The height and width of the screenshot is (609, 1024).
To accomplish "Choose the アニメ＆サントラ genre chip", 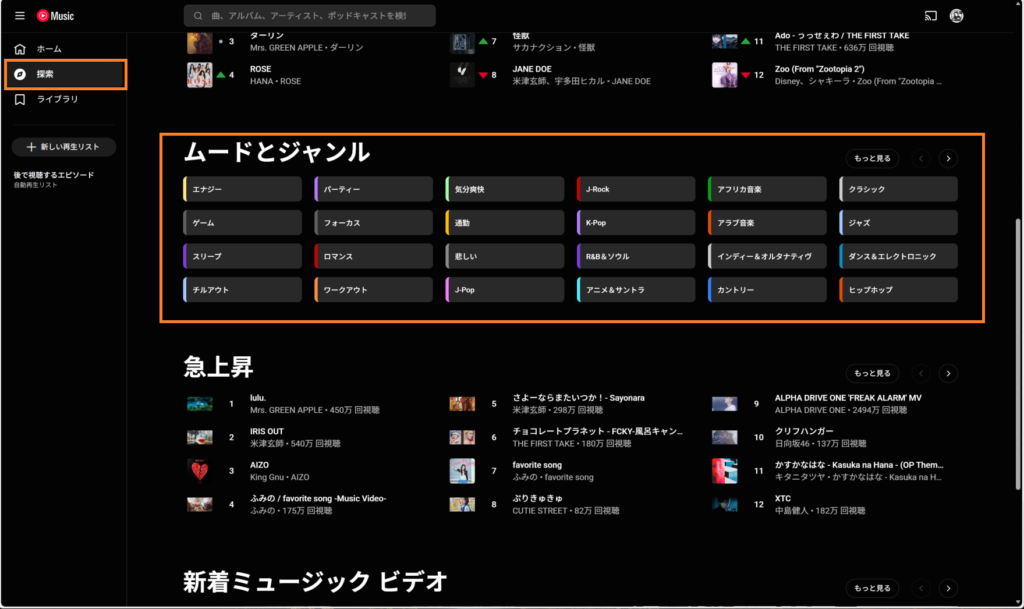I will click(x=636, y=290).
